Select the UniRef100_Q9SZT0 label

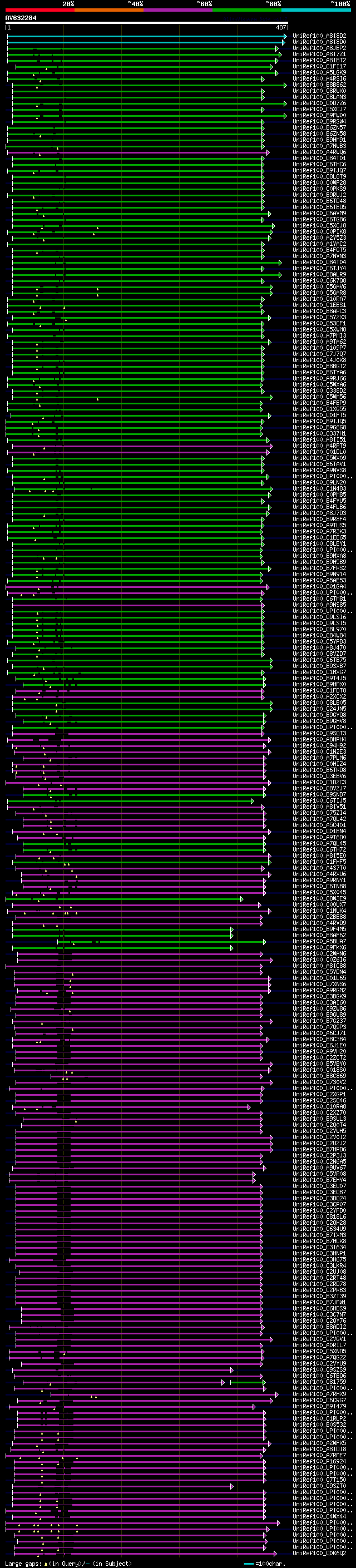click(x=319, y=1486)
